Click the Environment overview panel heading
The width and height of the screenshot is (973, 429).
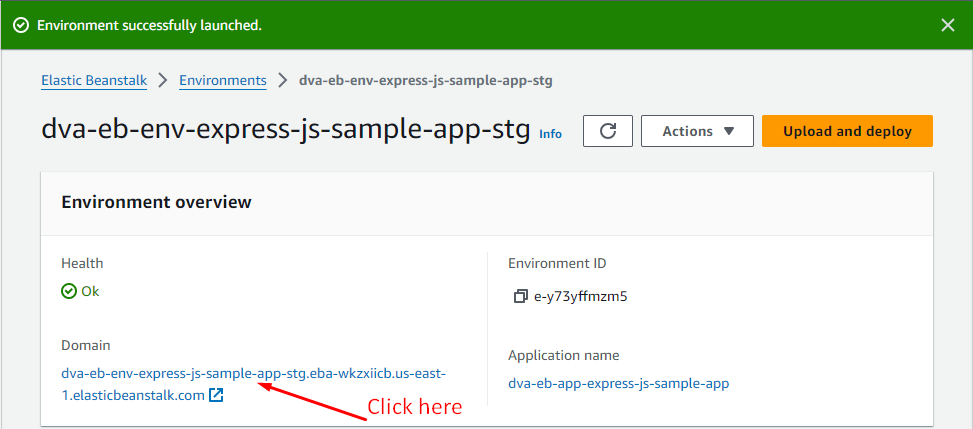click(x=156, y=202)
